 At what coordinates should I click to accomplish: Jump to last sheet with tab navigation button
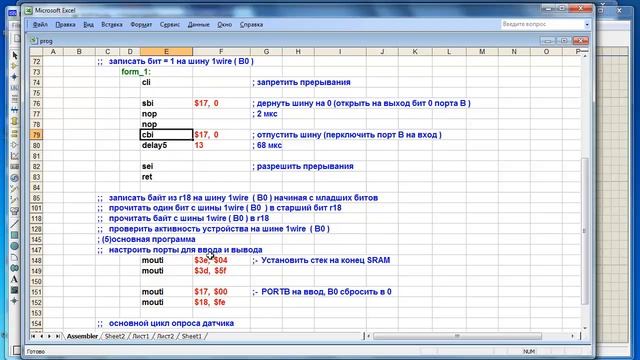click(x=58, y=336)
